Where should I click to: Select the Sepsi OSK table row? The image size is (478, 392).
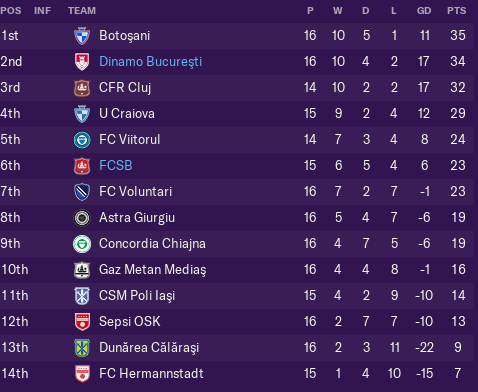(237, 322)
